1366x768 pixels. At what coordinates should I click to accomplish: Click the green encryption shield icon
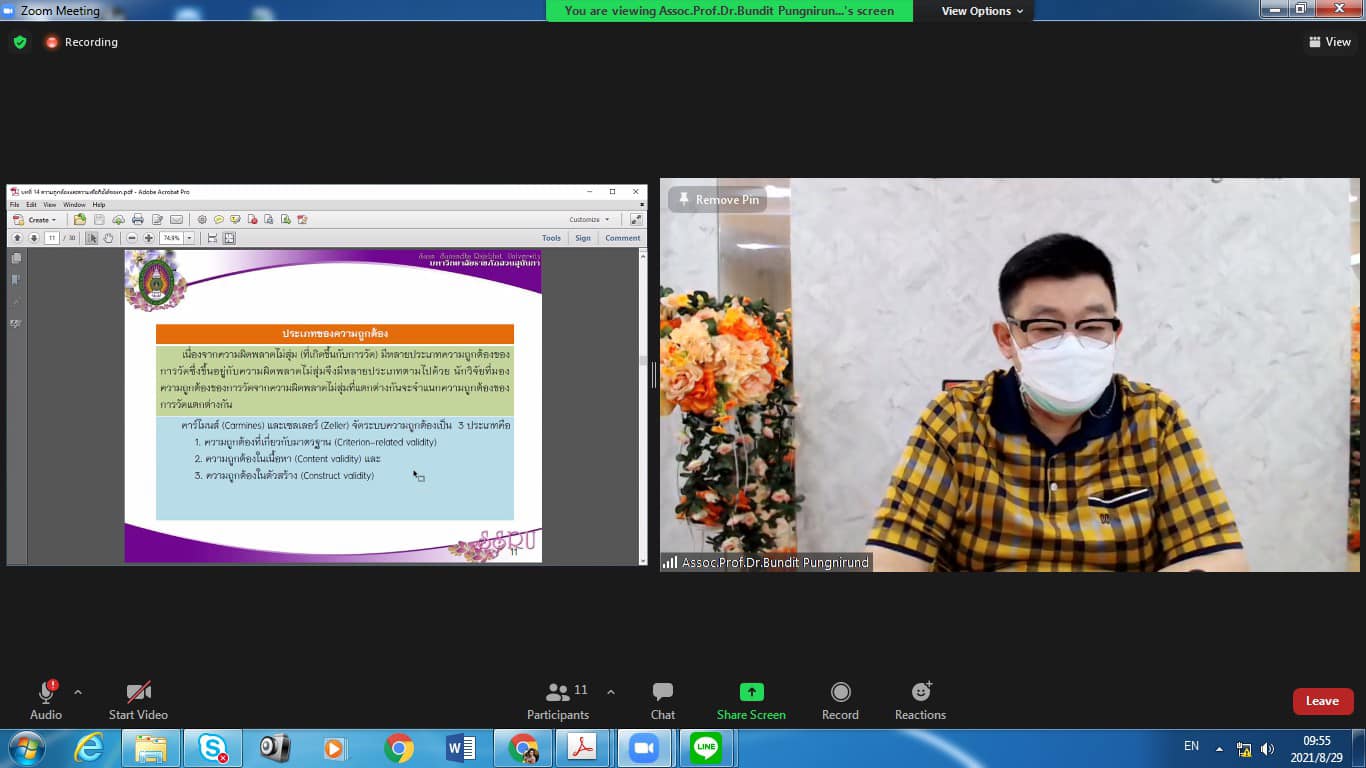(20, 42)
